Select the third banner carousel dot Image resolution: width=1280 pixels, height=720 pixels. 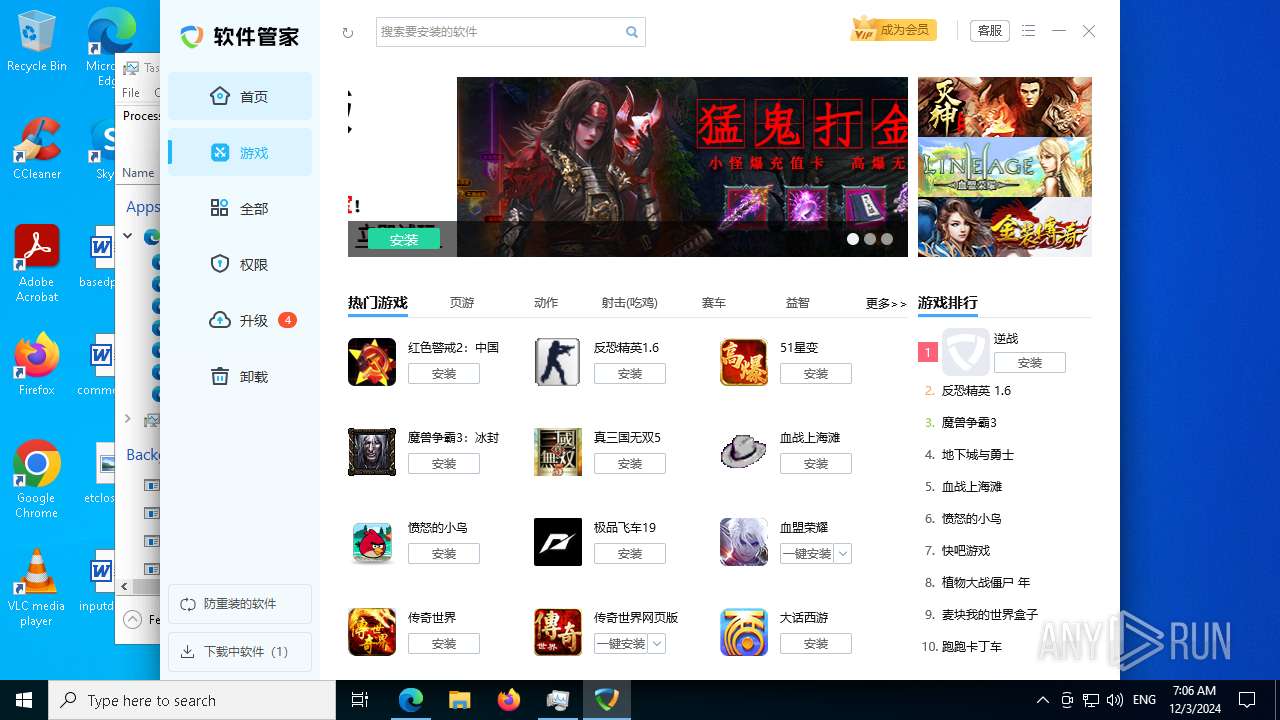point(887,239)
